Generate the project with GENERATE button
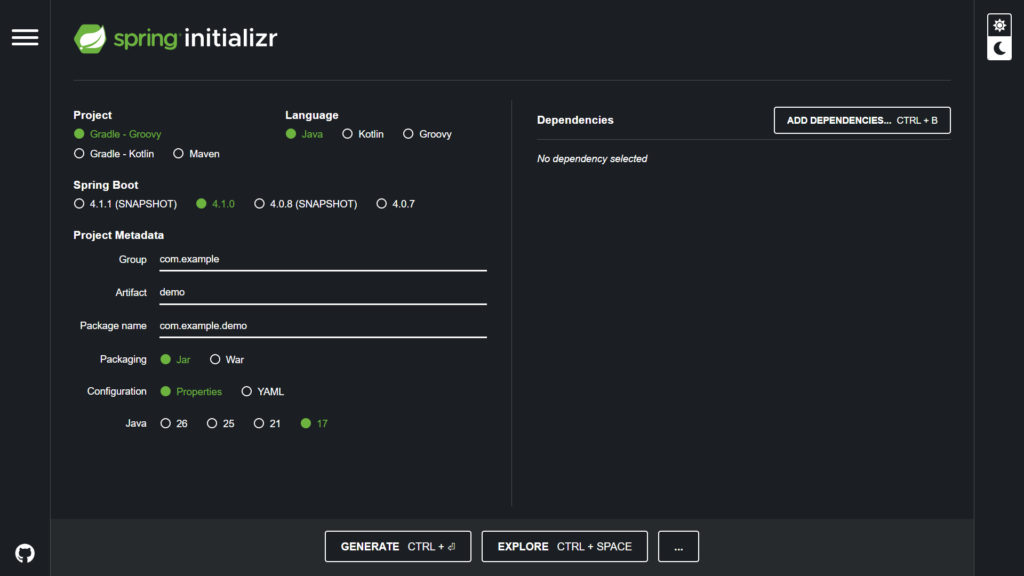The height and width of the screenshot is (576, 1024). tap(398, 546)
